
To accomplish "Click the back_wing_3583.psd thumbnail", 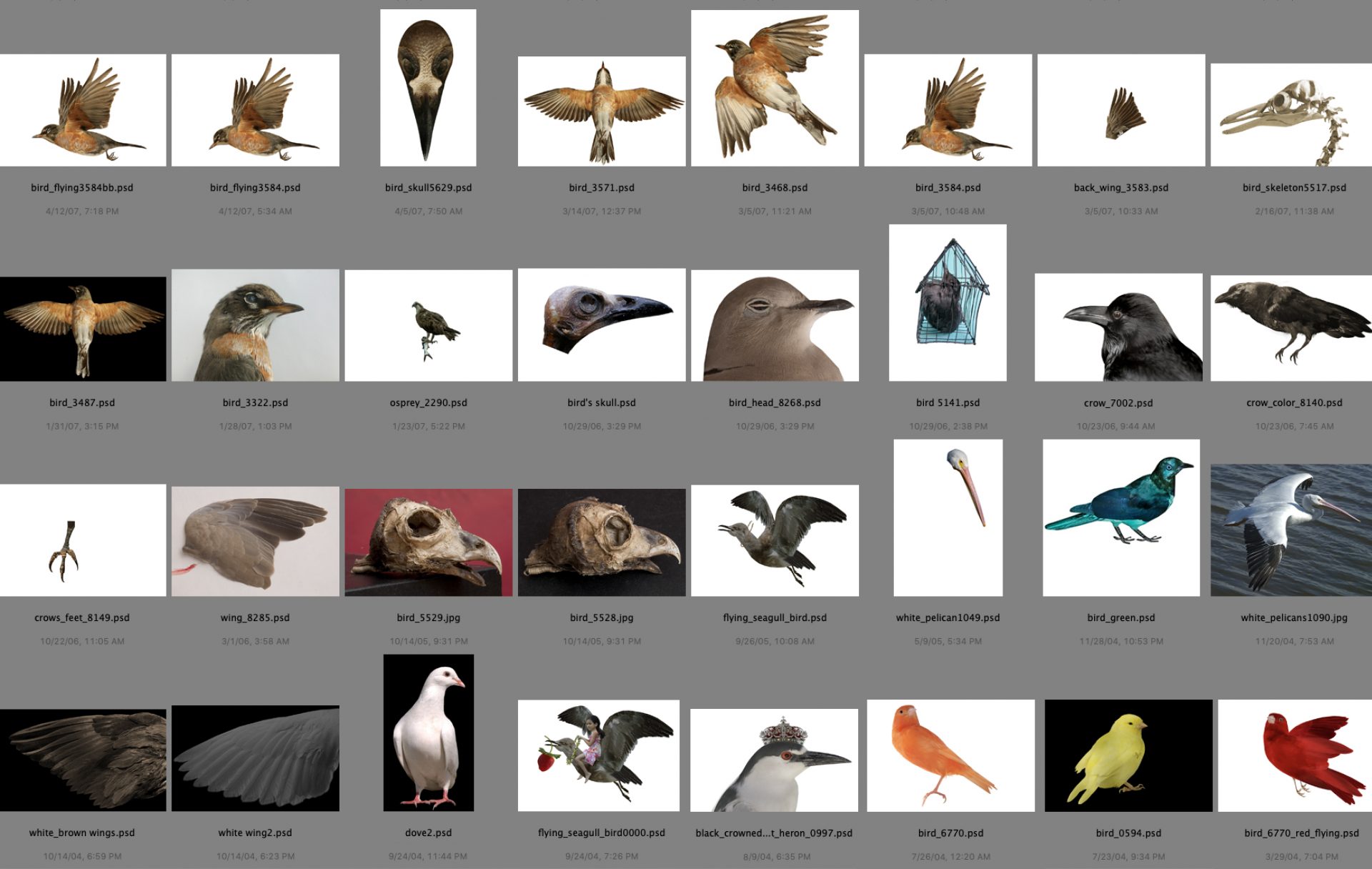I will tap(1120, 110).
